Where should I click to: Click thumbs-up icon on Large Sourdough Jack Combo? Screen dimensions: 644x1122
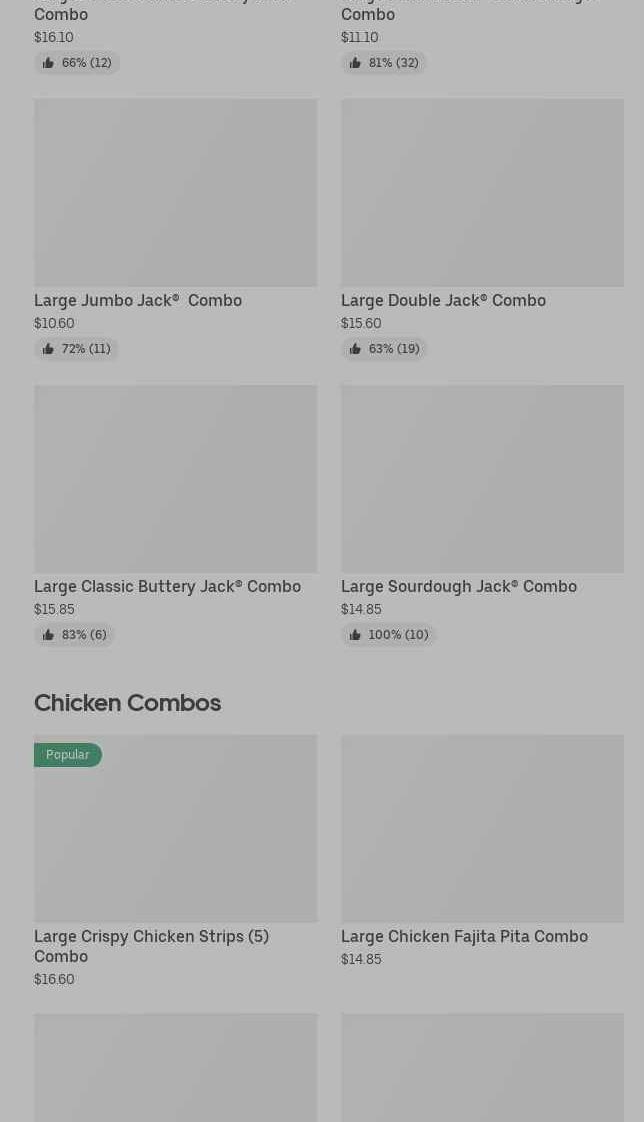pos(355,635)
